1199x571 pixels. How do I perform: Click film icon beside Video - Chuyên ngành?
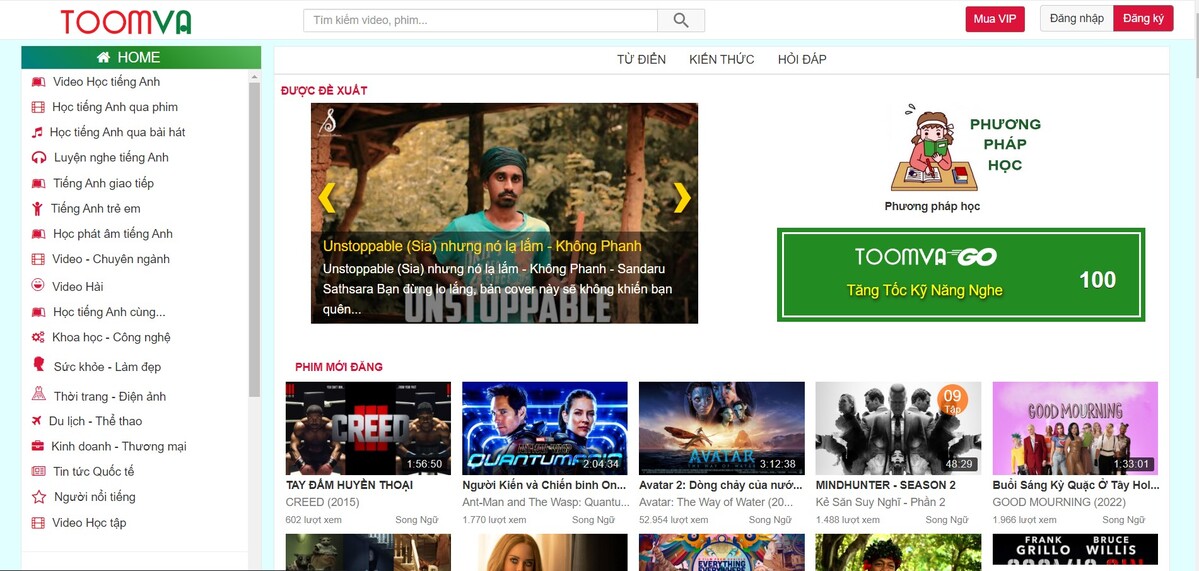(x=38, y=259)
